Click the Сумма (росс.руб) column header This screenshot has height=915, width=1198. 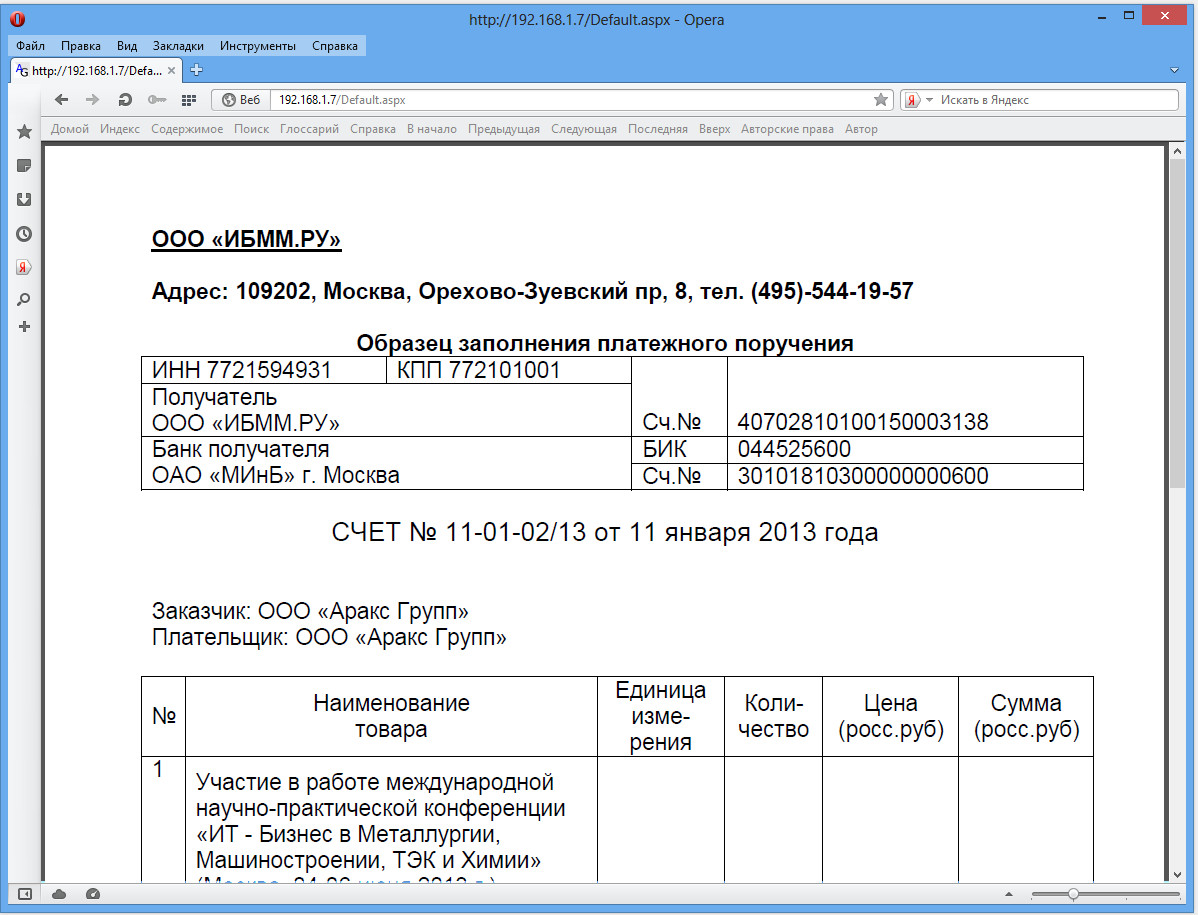1026,716
